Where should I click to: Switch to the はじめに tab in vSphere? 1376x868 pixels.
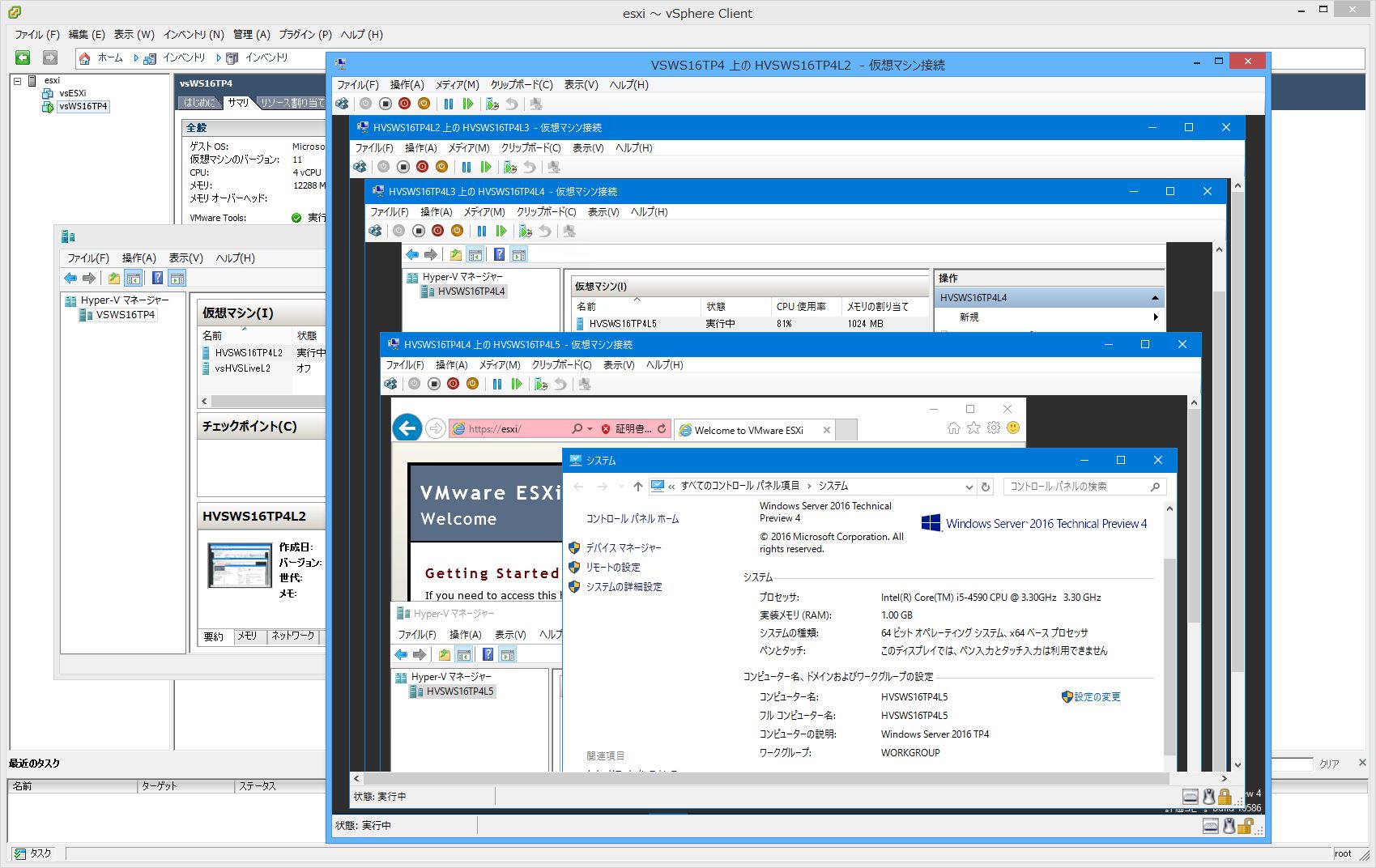(200, 103)
